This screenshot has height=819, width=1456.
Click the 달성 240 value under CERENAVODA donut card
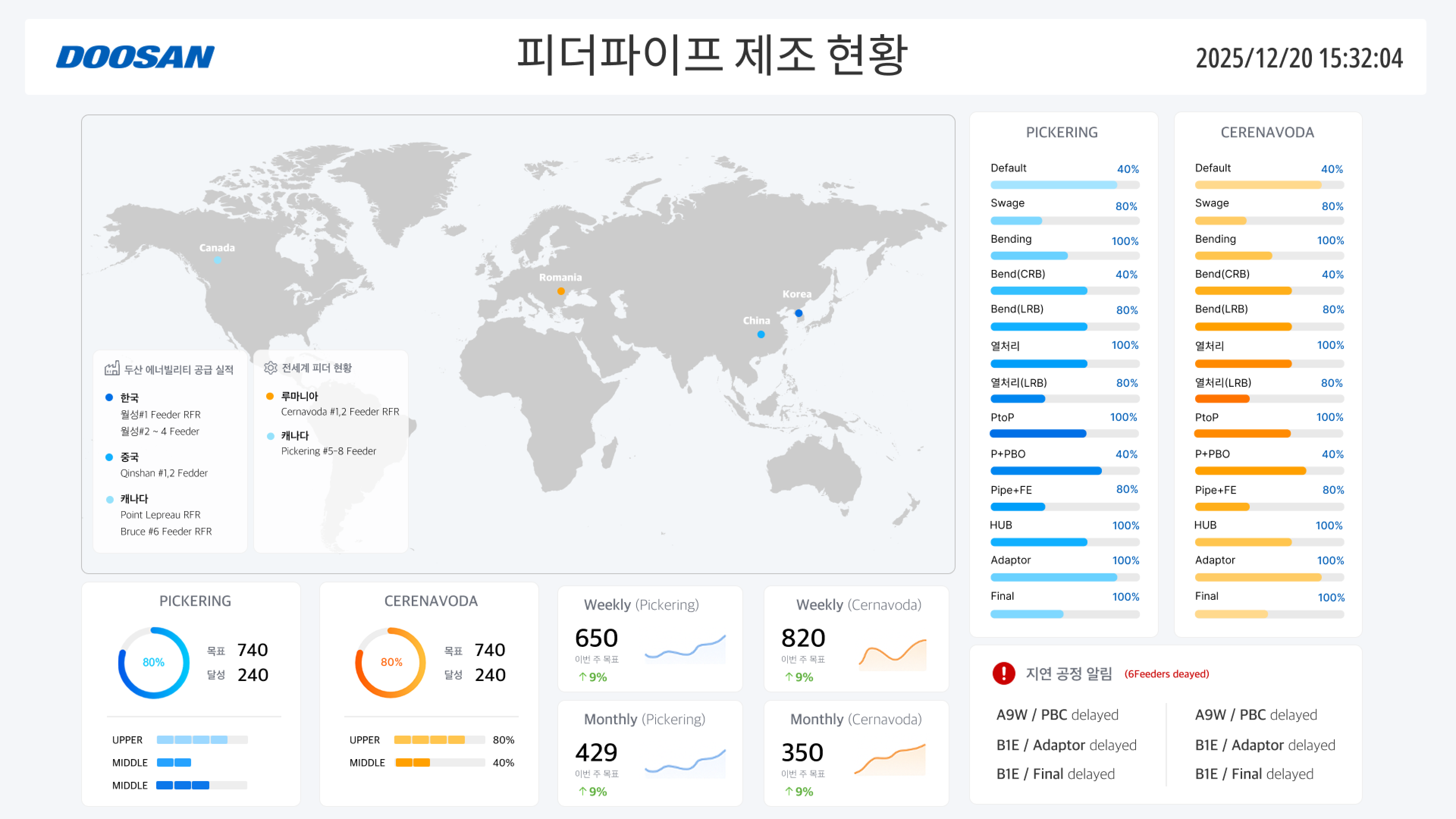[490, 675]
